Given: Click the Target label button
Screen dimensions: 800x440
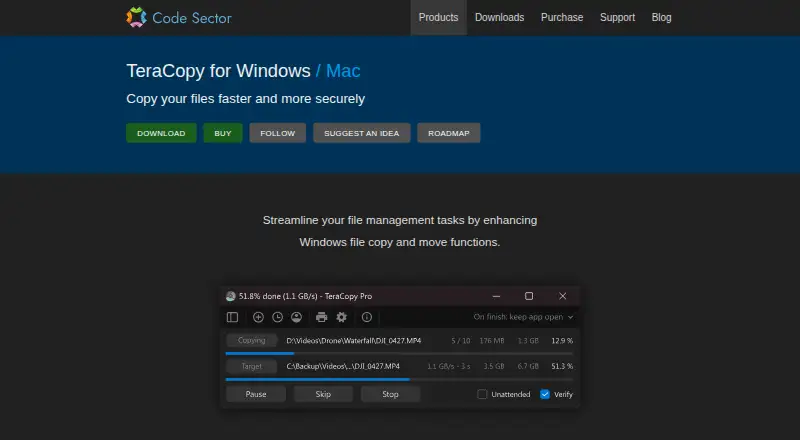Looking at the screenshot, I should (x=252, y=366).
